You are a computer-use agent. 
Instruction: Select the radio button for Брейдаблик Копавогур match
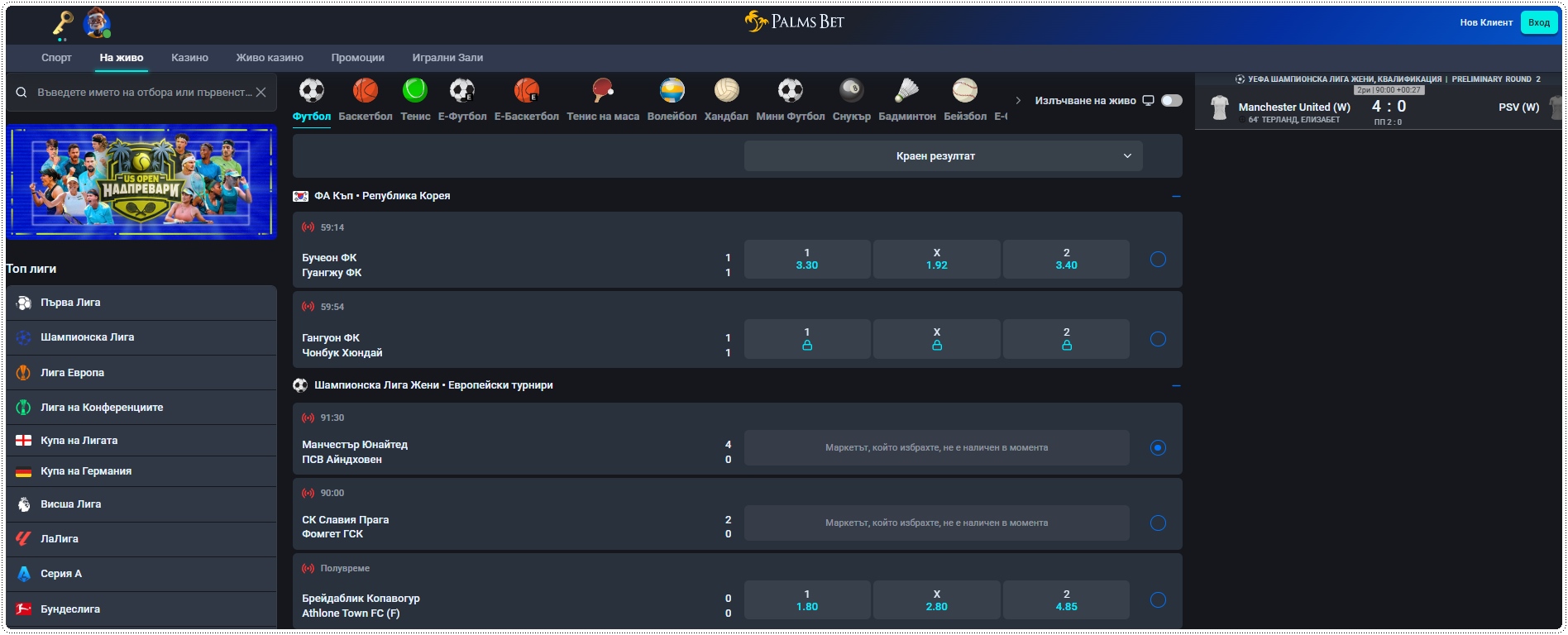click(1158, 600)
